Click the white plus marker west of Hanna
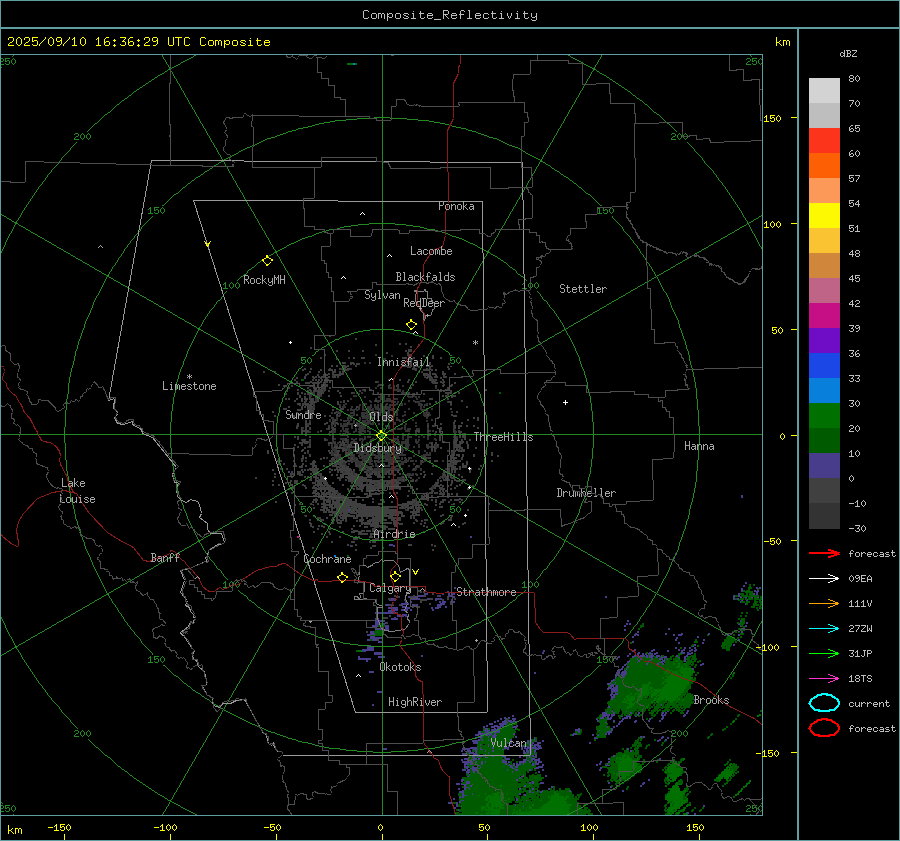Viewport: 900px width, 841px height. (x=565, y=402)
